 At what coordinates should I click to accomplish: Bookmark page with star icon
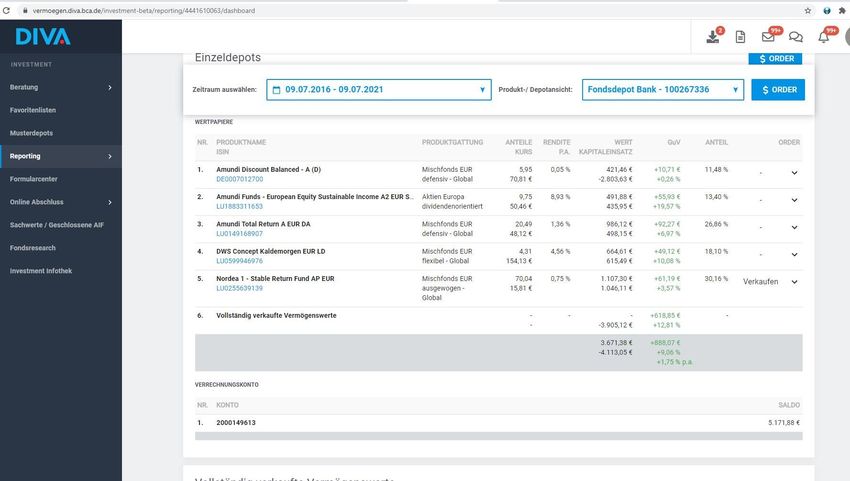[x=807, y=9]
